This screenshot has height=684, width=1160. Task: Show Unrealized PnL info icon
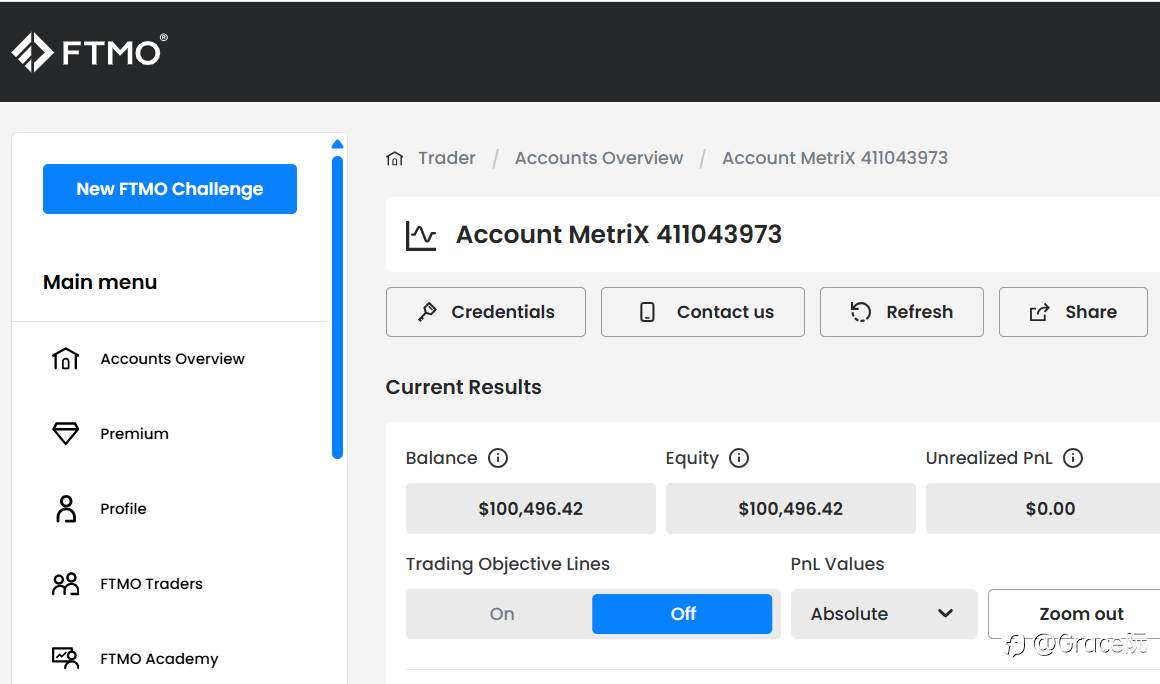tap(1073, 458)
